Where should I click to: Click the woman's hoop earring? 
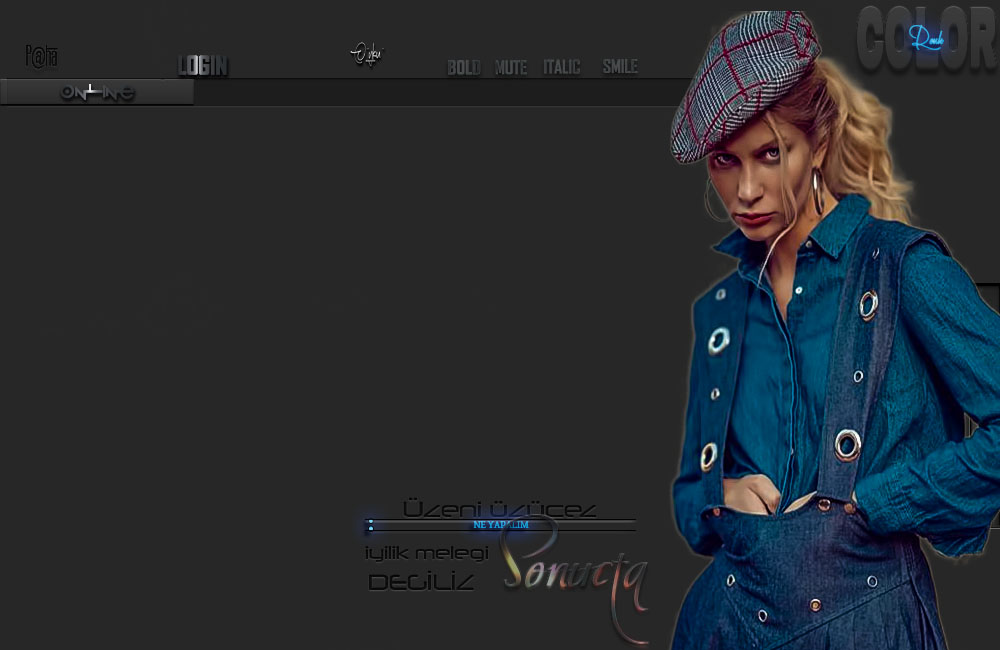pos(817,190)
